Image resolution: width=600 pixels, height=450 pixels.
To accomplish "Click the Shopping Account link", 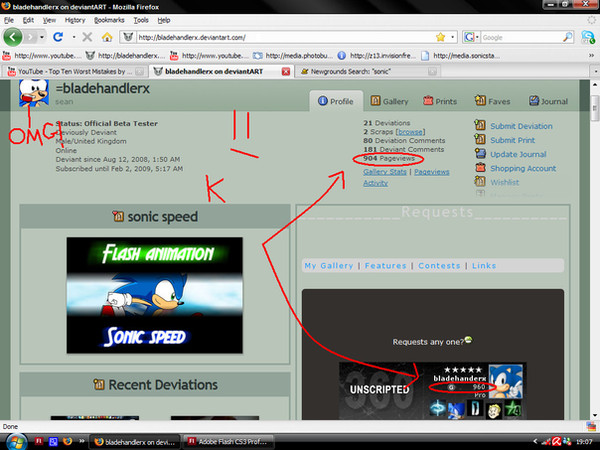I will (x=523, y=169).
